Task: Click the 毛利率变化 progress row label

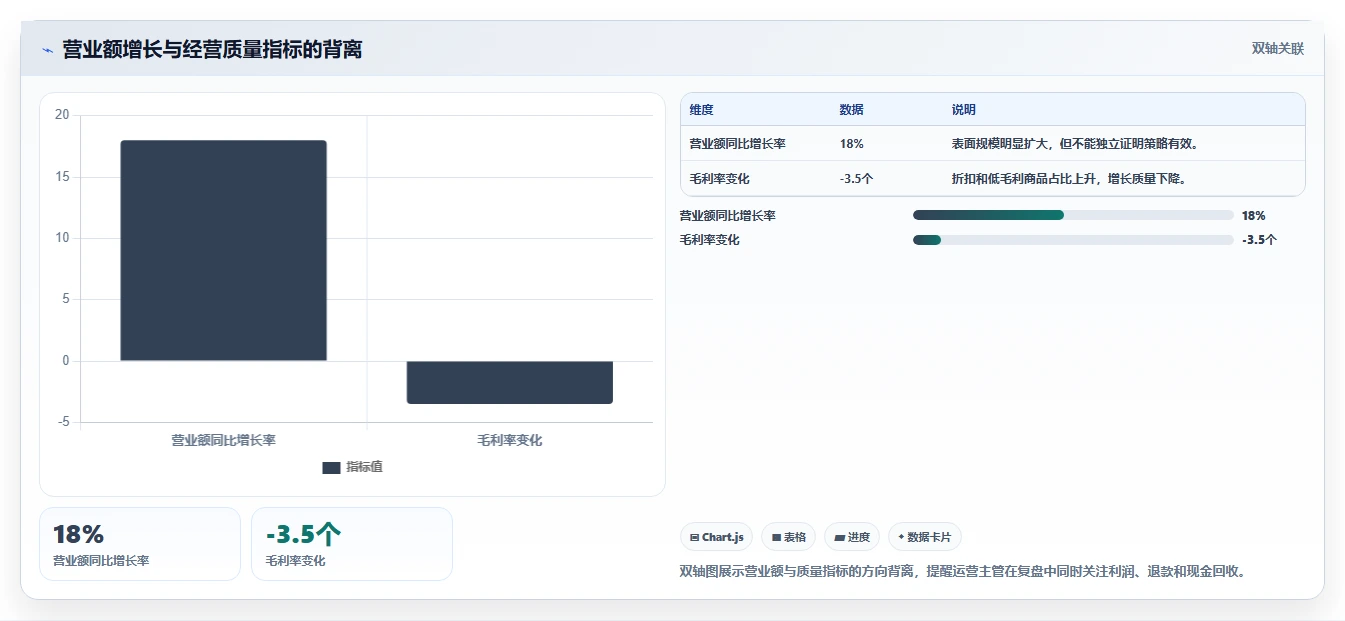Action: (710, 240)
